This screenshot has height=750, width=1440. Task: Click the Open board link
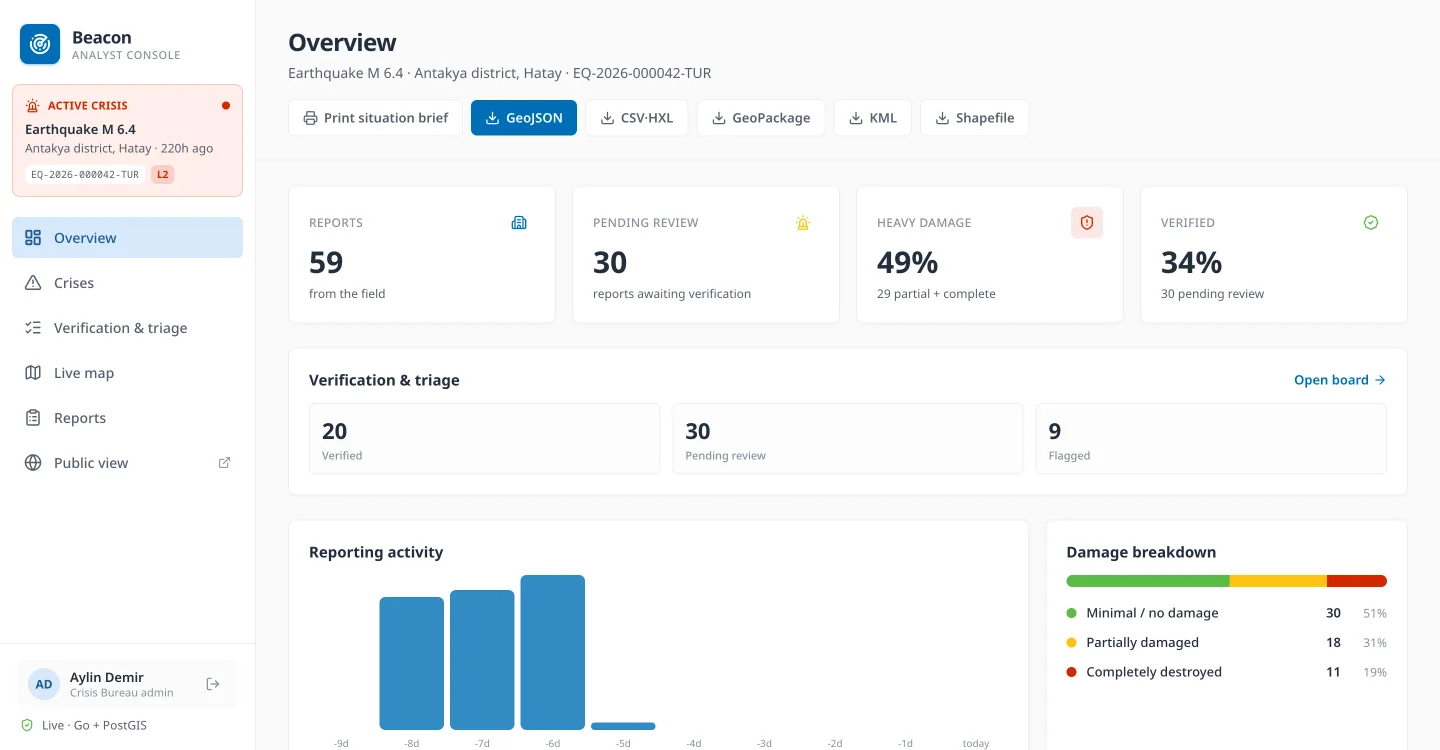pos(1340,380)
